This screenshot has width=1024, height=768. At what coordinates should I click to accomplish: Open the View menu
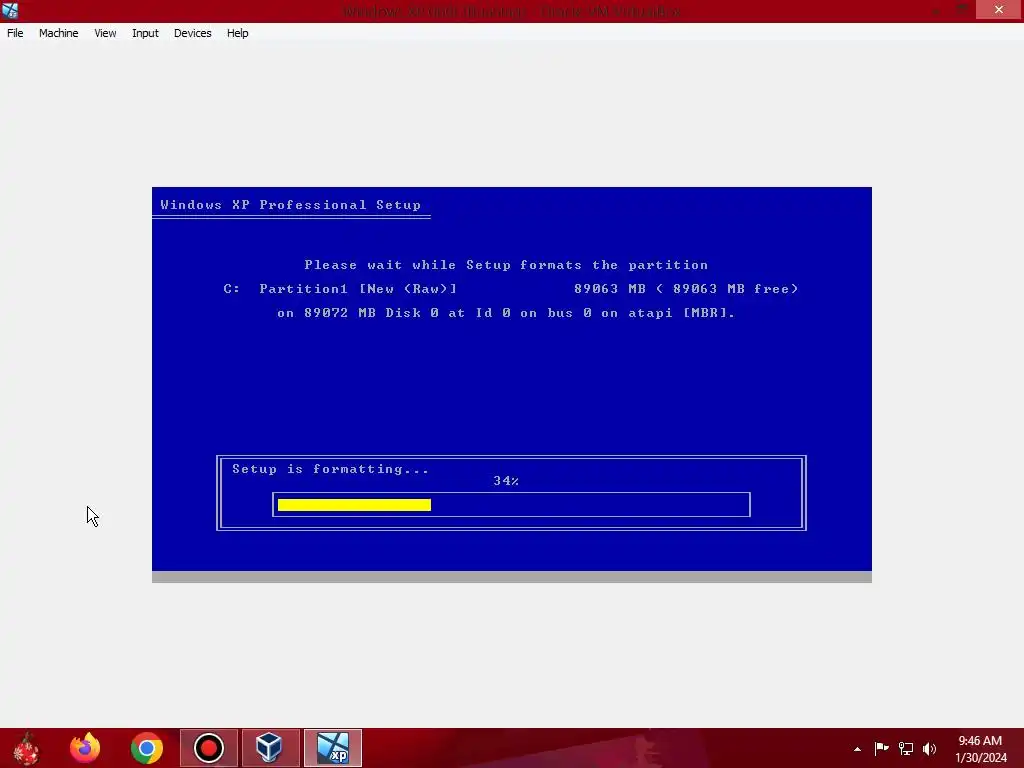[105, 33]
